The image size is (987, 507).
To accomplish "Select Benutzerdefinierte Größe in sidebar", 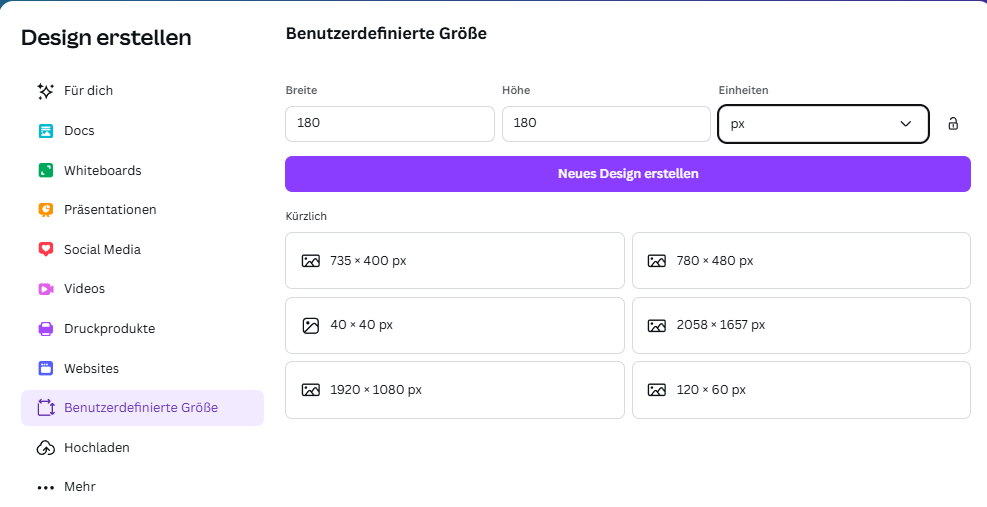I will pyautogui.click(x=142, y=408).
